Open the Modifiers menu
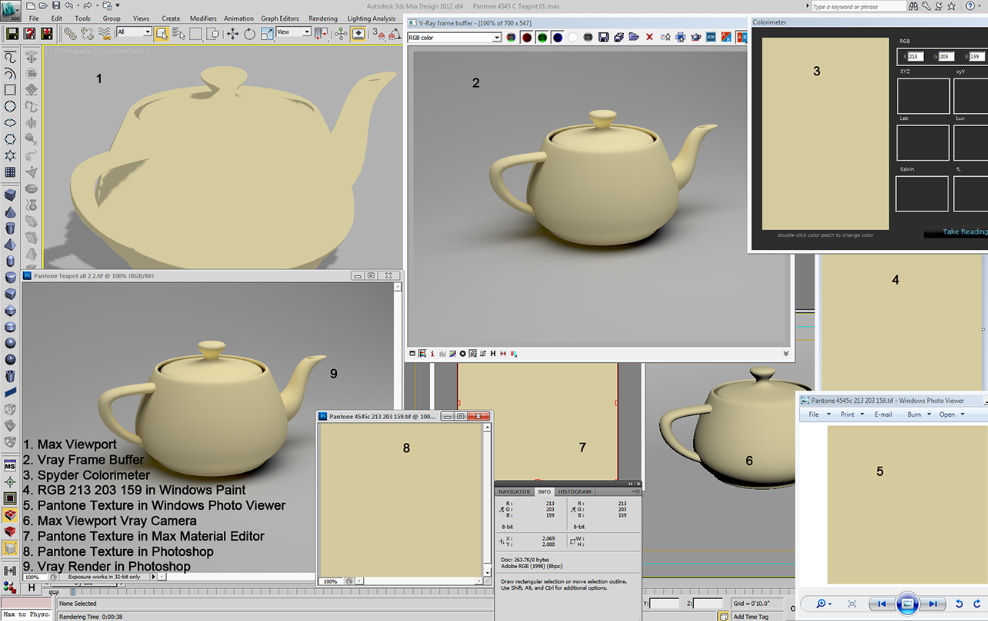The width and height of the screenshot is (988, 621). [203, 19]
